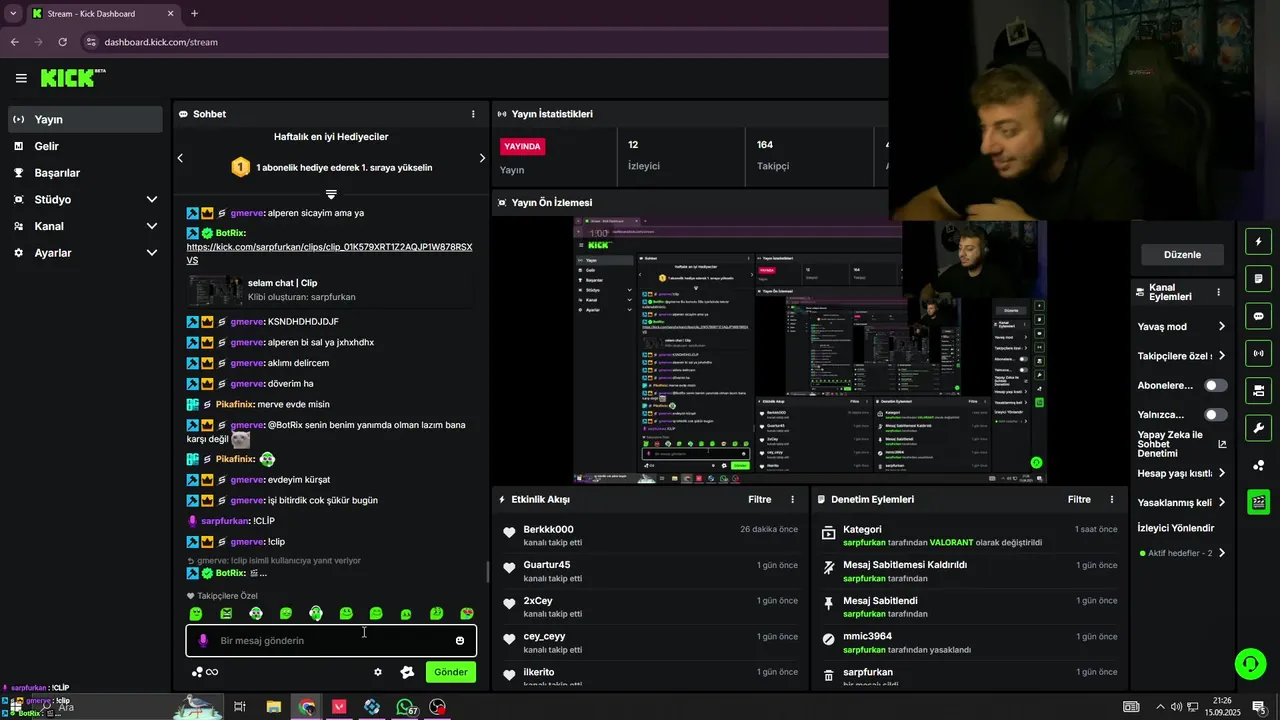This screenshot has width=1280, height=720.
Task: Open the mmic3964 ban moderation entry
Action: point(968,643)
